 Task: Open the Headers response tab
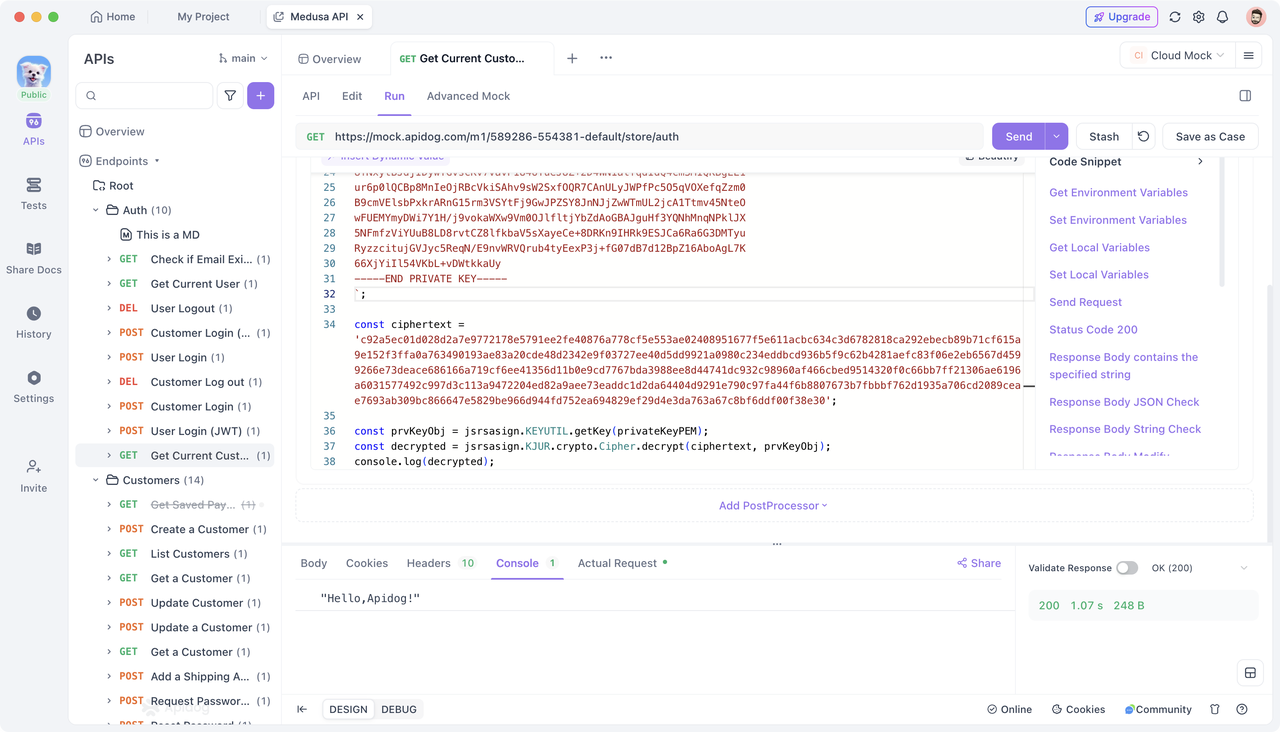(x=441, y=563)
